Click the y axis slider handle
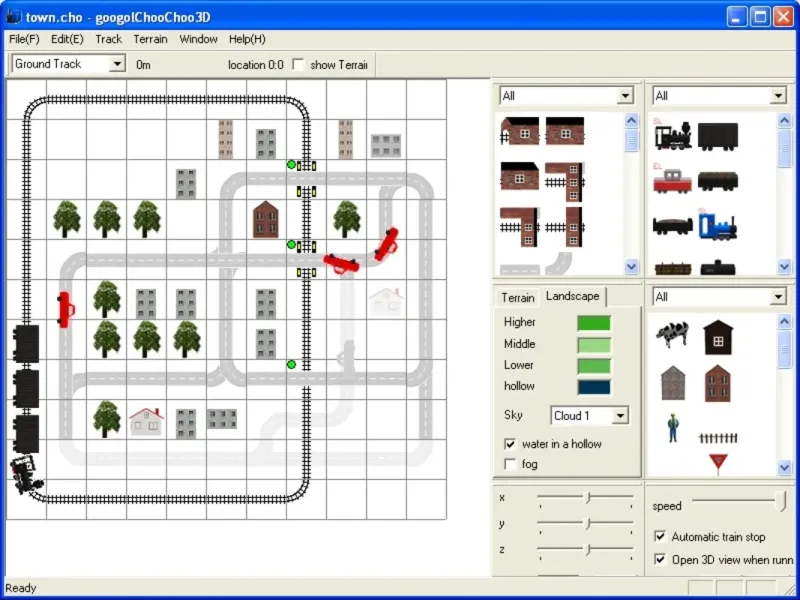 pos(588,523)
